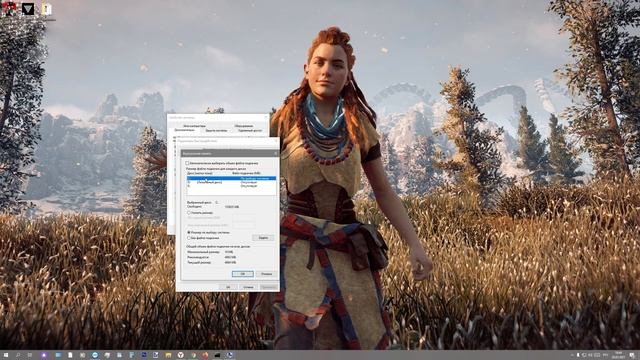The width and height of the screenshot is (640, 360).
Task: Open the black triangle desktop icon
Action: click(x=28, y=8)
